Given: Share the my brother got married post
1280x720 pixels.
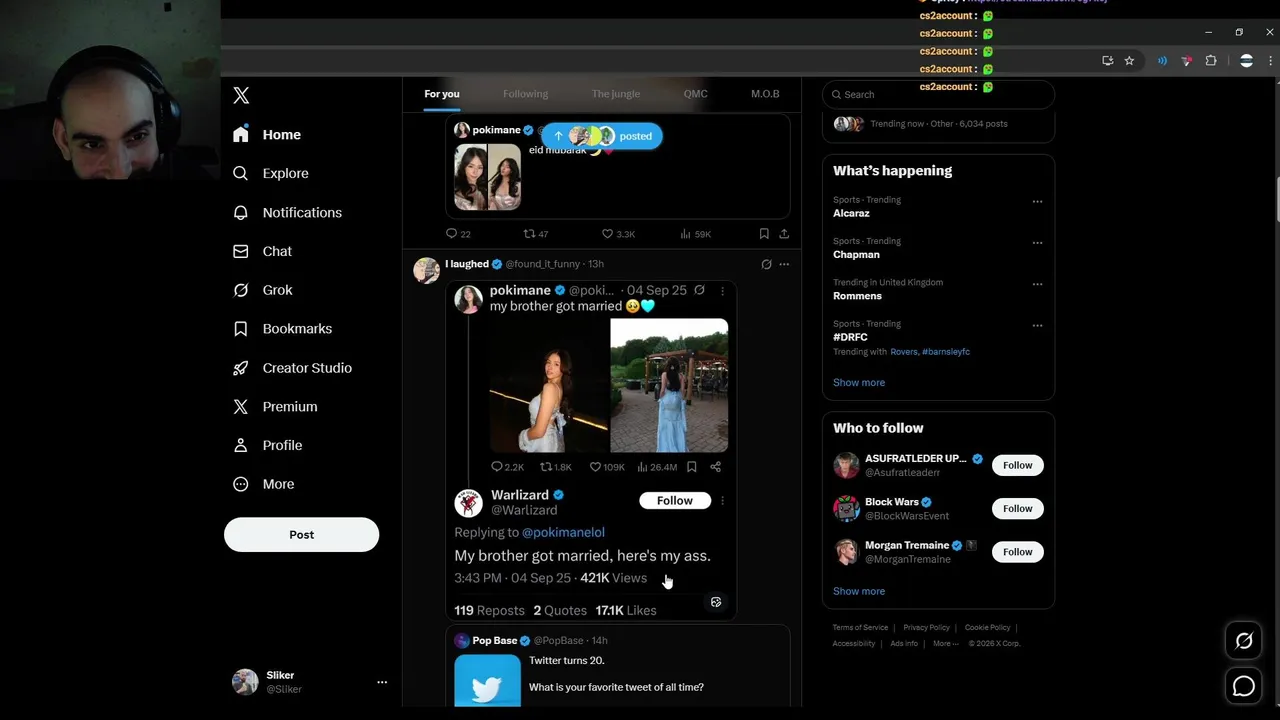Looking at the screenshot, I should coord(715,467).
